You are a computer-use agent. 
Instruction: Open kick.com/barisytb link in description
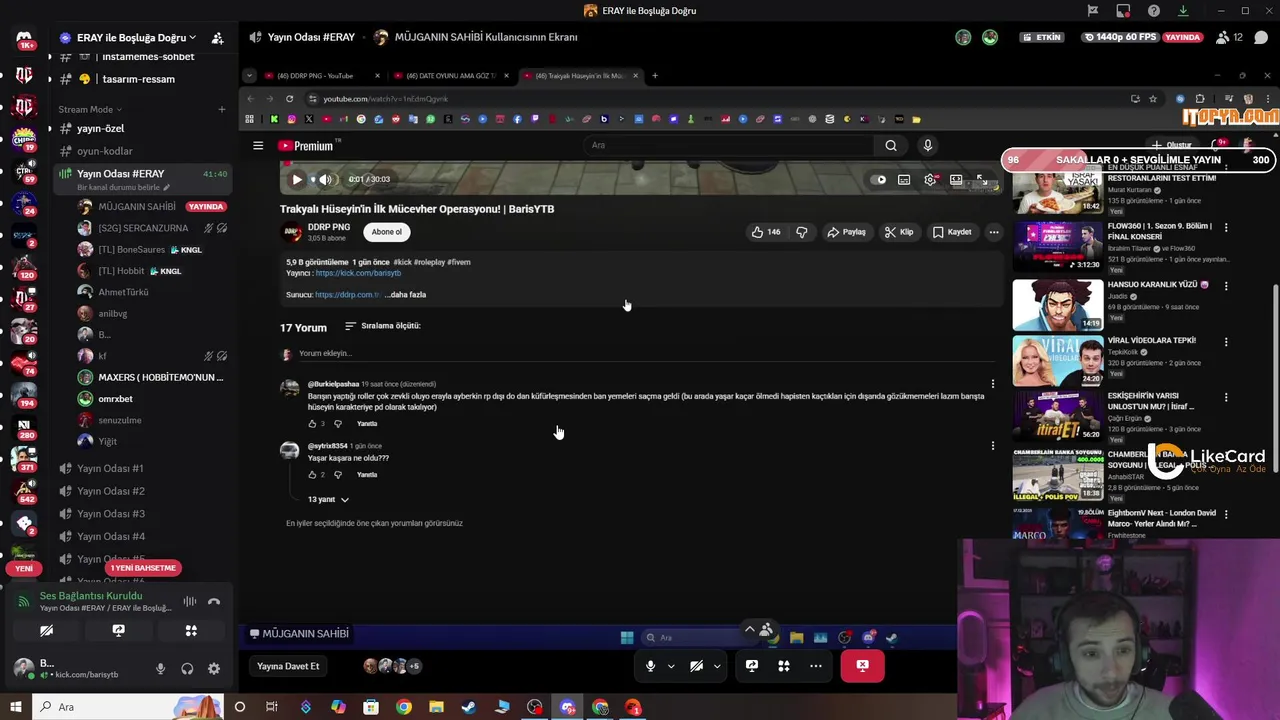[x=358, y=273]
